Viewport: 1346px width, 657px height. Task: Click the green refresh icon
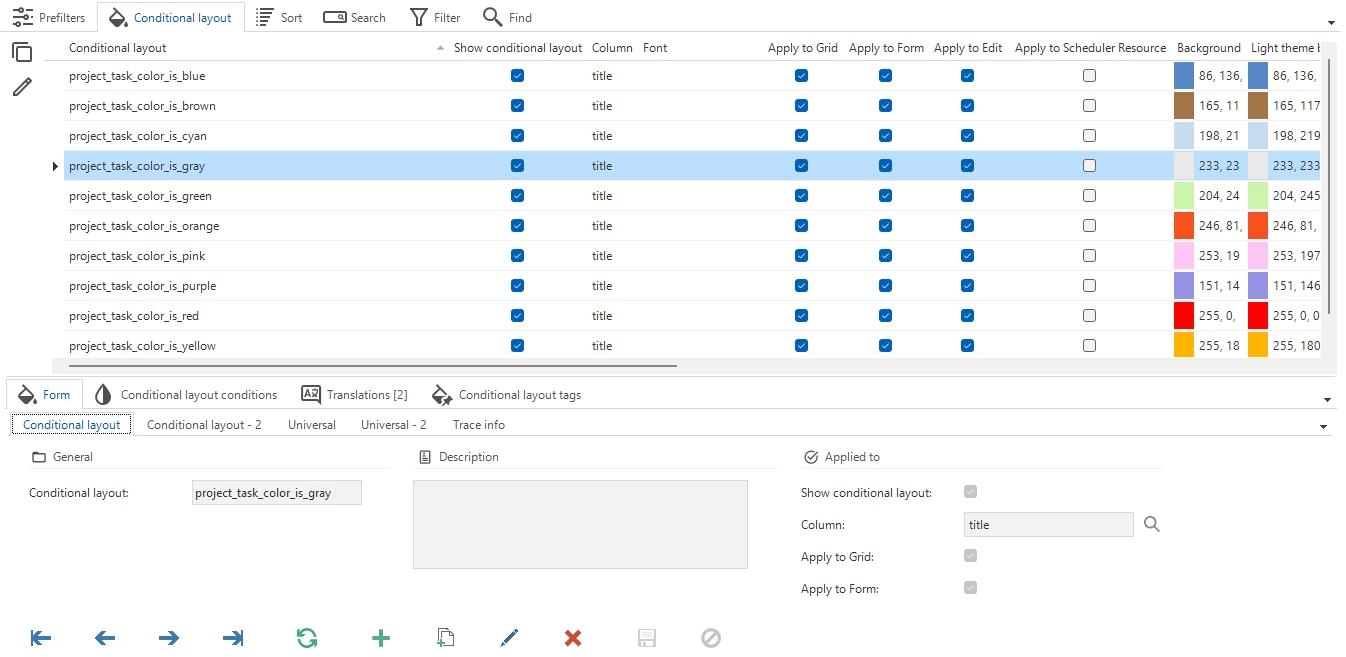click(307, 638)
